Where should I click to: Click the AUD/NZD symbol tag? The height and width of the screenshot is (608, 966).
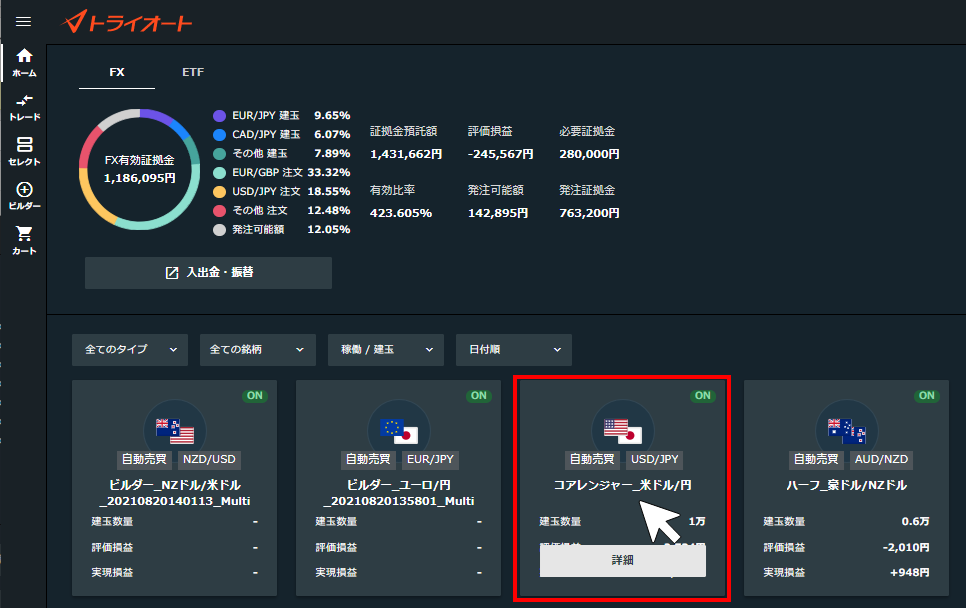coord(881,460)
